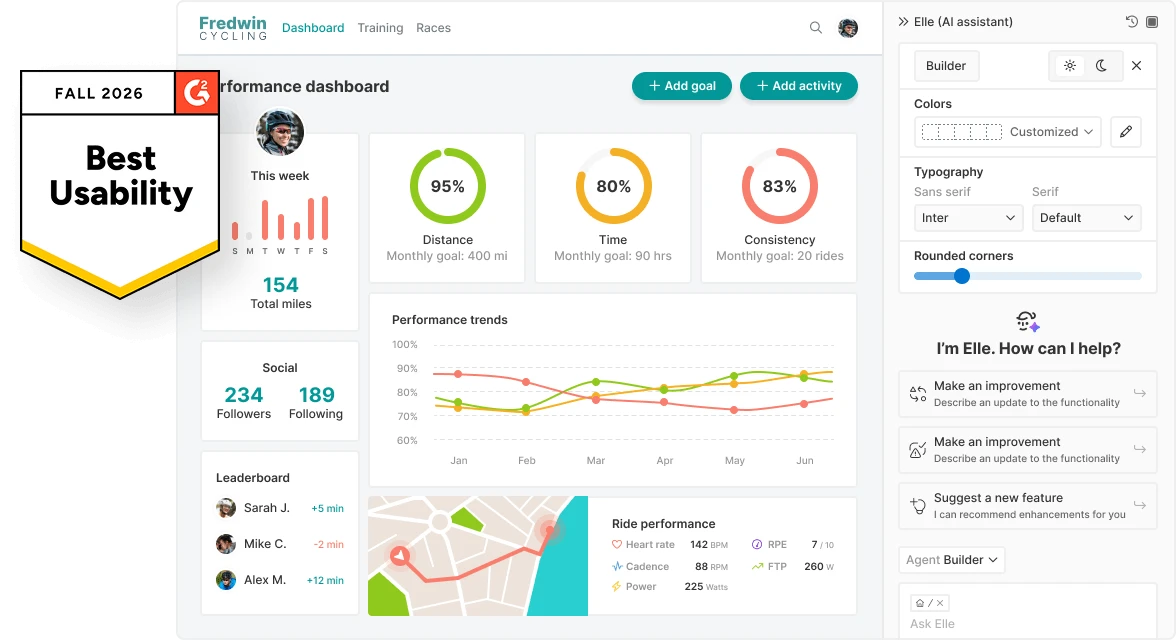Click the route start marker on the map

(x=400, y=555)
